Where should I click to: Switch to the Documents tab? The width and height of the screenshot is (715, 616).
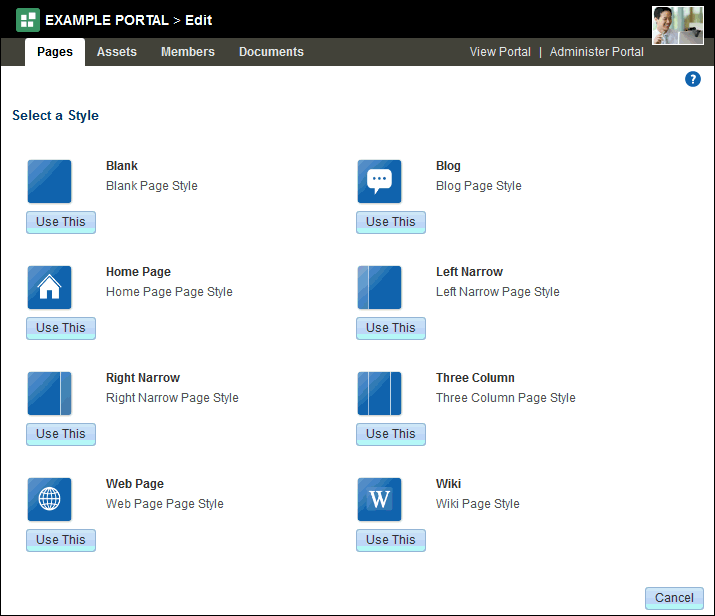271,52
